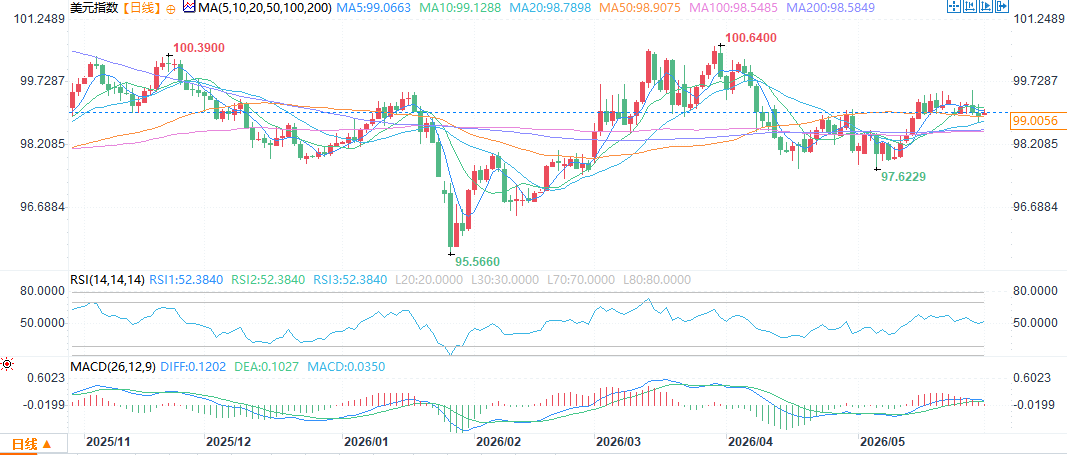1067x455 pixels.
Task: Click the orange circle-plus icon after 日线
Action: click(170, 9)
